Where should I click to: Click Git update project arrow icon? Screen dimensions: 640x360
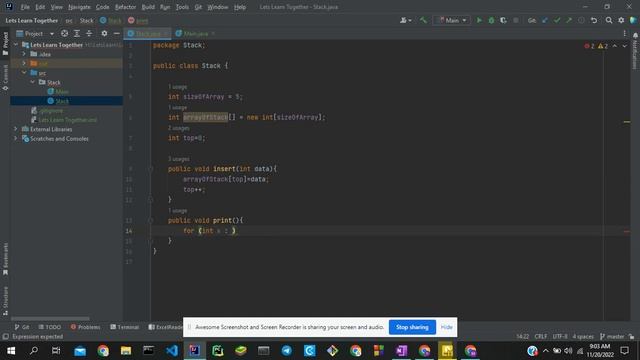point(545,20)
